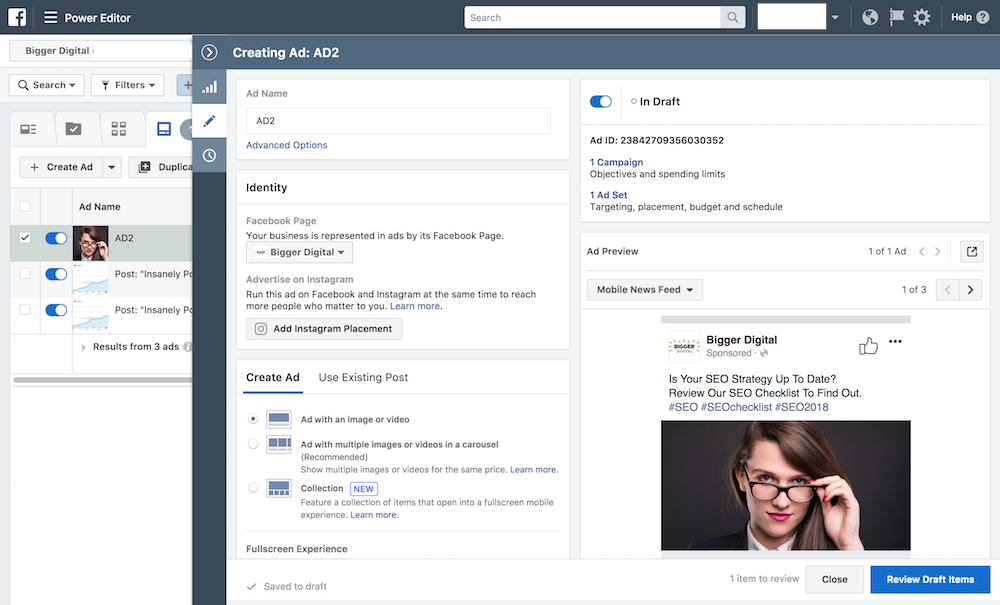Click Review Draft Items button
1000x605 pixels.
pyautogui.click(x=930, y=579)
